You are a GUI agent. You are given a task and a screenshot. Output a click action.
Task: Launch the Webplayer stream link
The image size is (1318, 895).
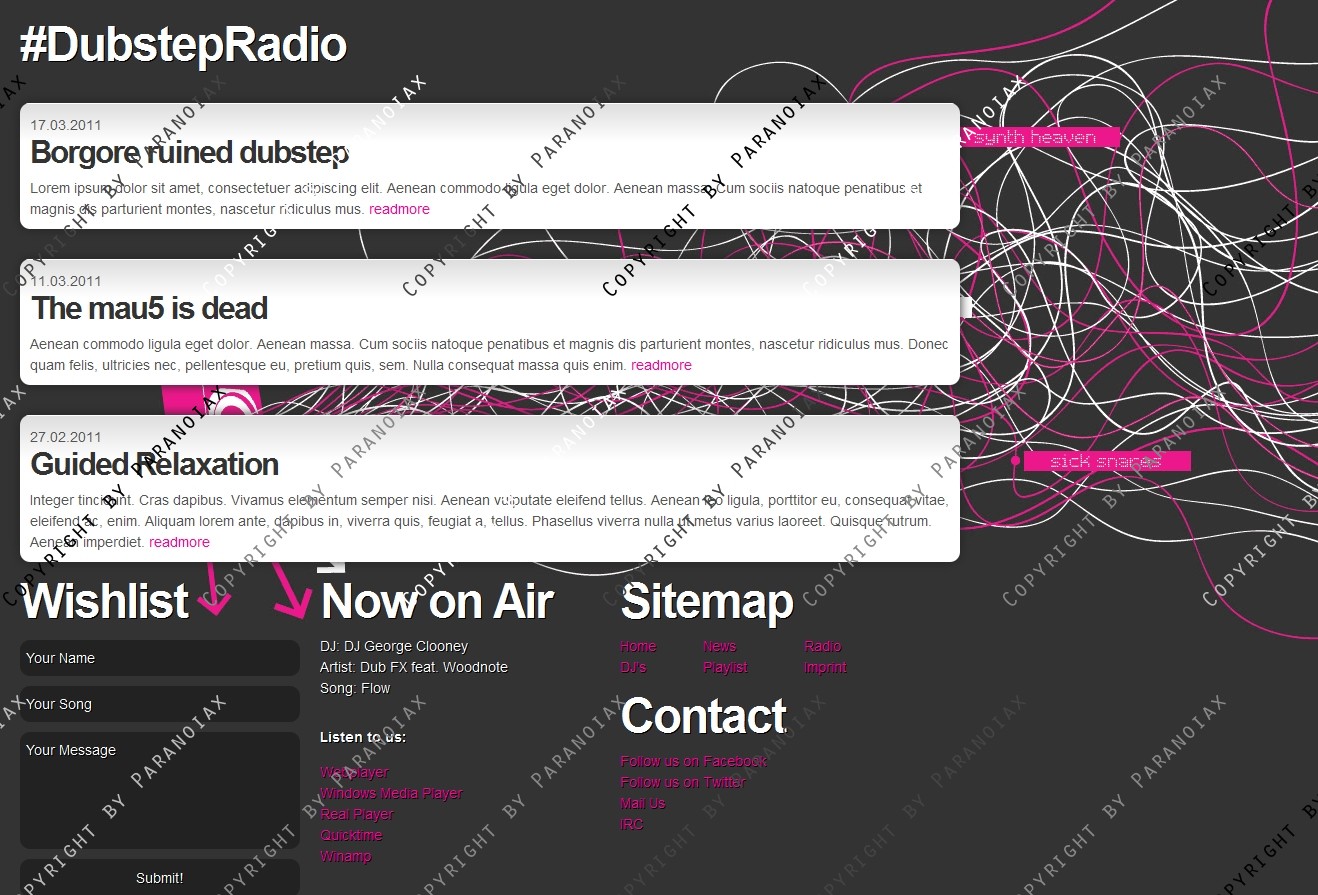pos(354,773)
